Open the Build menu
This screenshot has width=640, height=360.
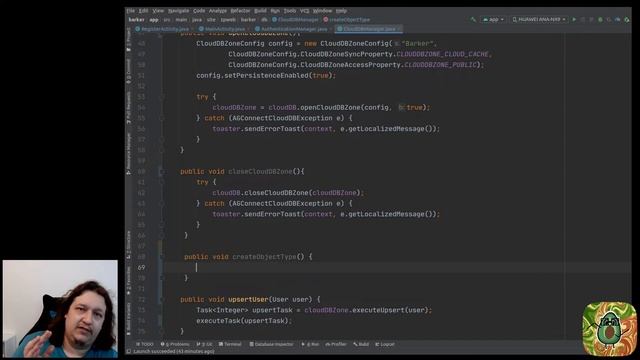point(260,11)
